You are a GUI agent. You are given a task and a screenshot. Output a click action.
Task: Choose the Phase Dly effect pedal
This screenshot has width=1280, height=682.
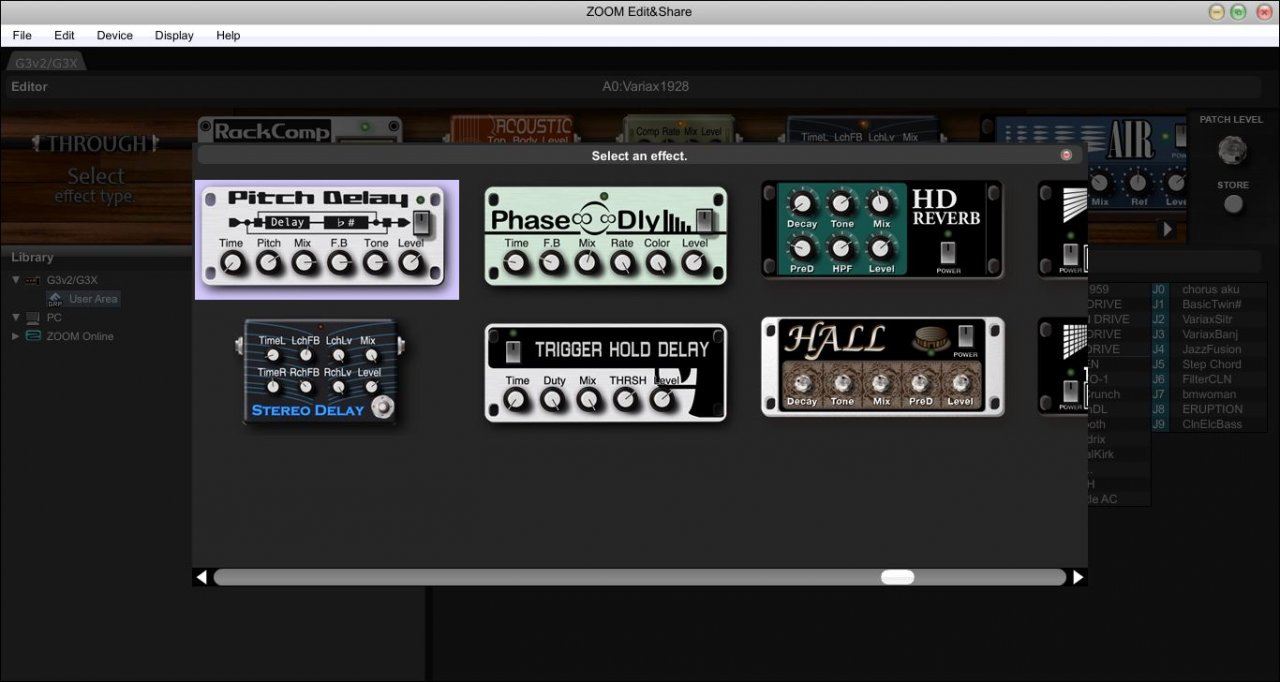pos(606,235)
